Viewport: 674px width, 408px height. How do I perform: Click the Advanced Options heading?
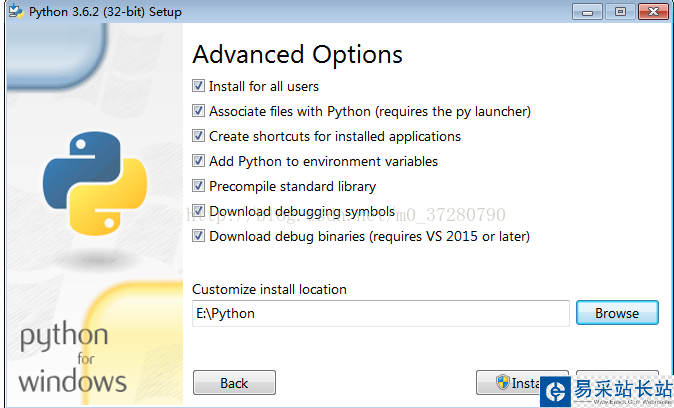pyautogui.click(x=297, y=55)
